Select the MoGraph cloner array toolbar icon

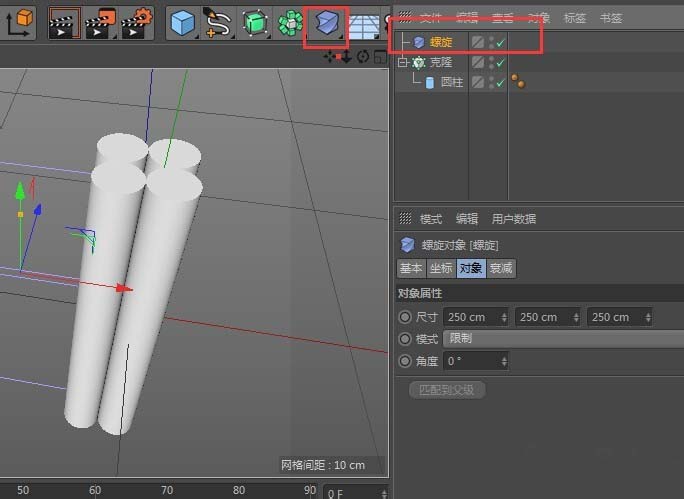[291, 21]
